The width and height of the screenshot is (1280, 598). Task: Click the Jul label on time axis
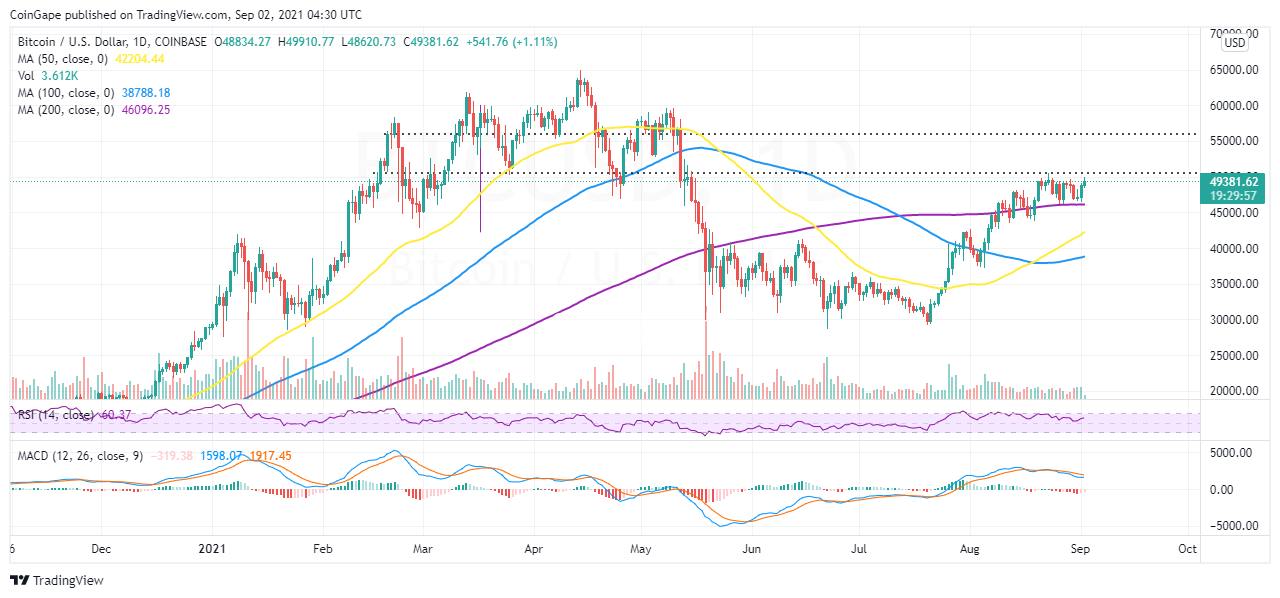[x=859, y=549]
